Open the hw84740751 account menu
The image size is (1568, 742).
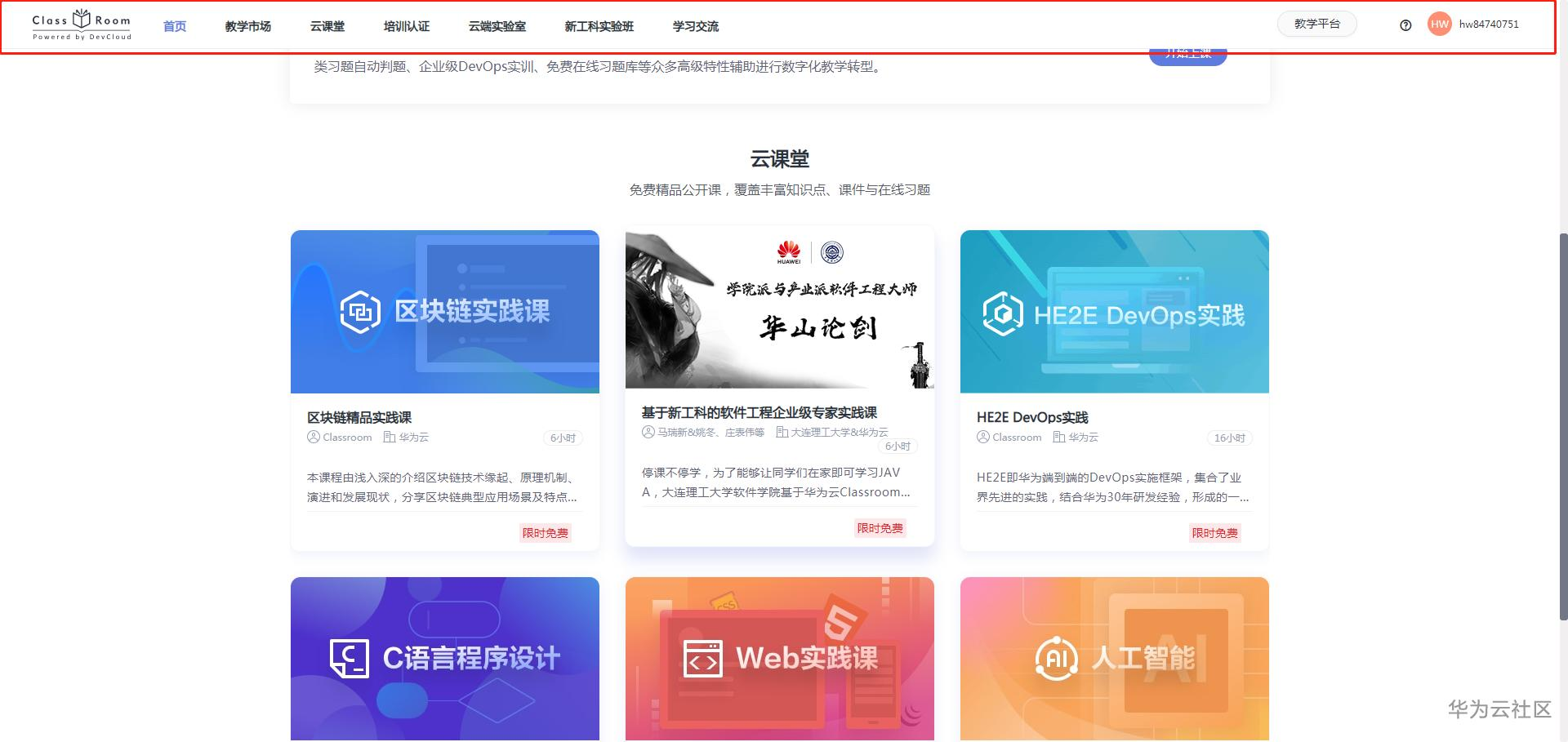(x=1489, y=24)
